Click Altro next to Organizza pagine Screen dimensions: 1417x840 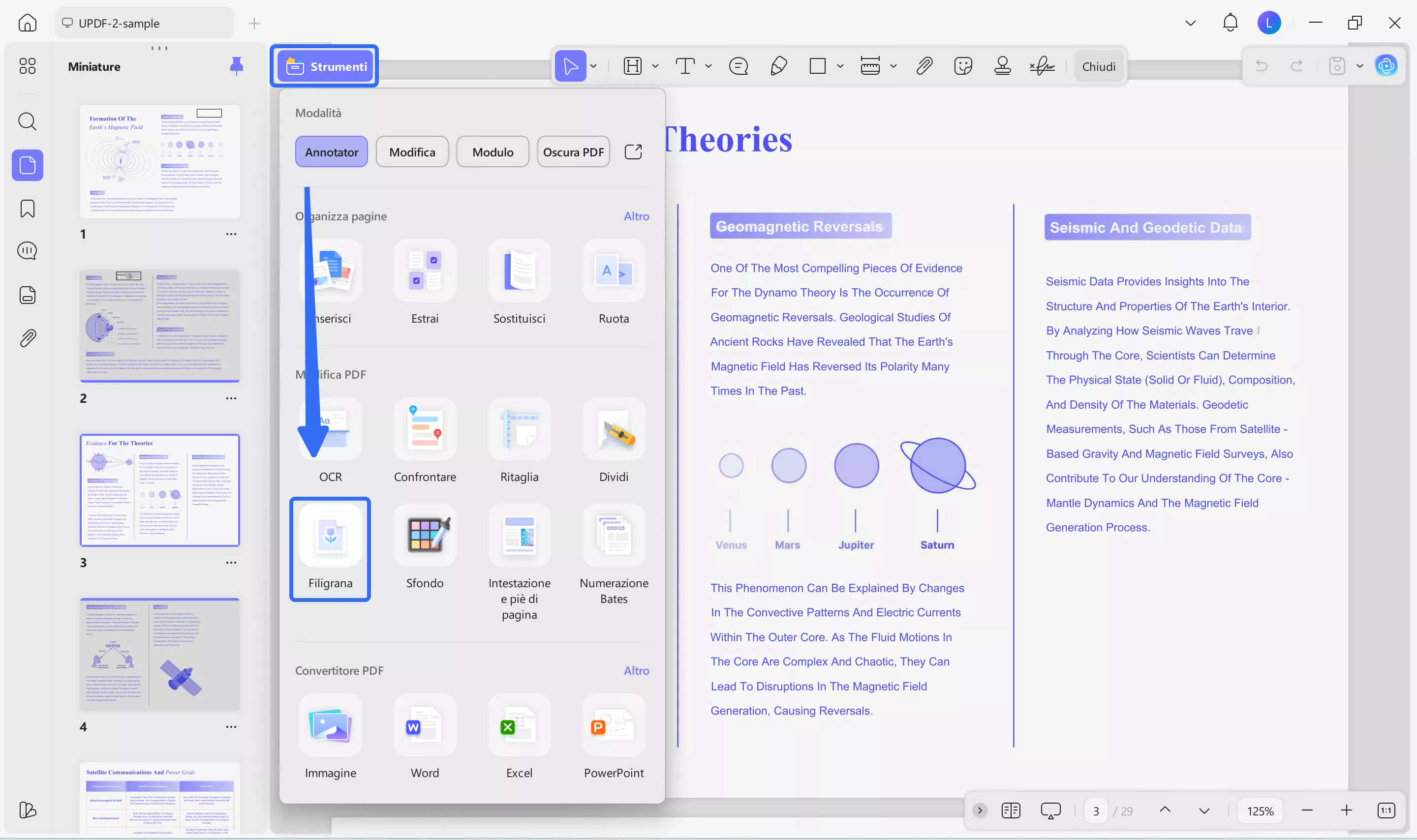636,216
